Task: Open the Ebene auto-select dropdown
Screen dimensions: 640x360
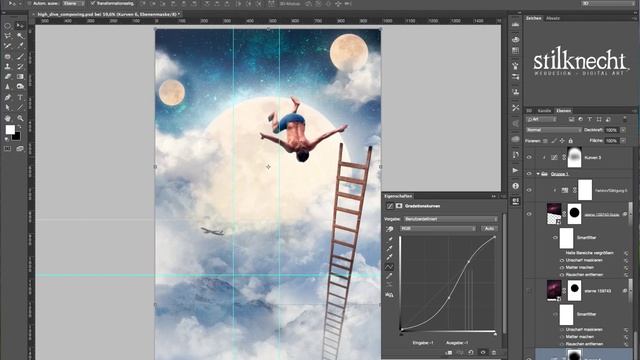Action: (73, 3)
